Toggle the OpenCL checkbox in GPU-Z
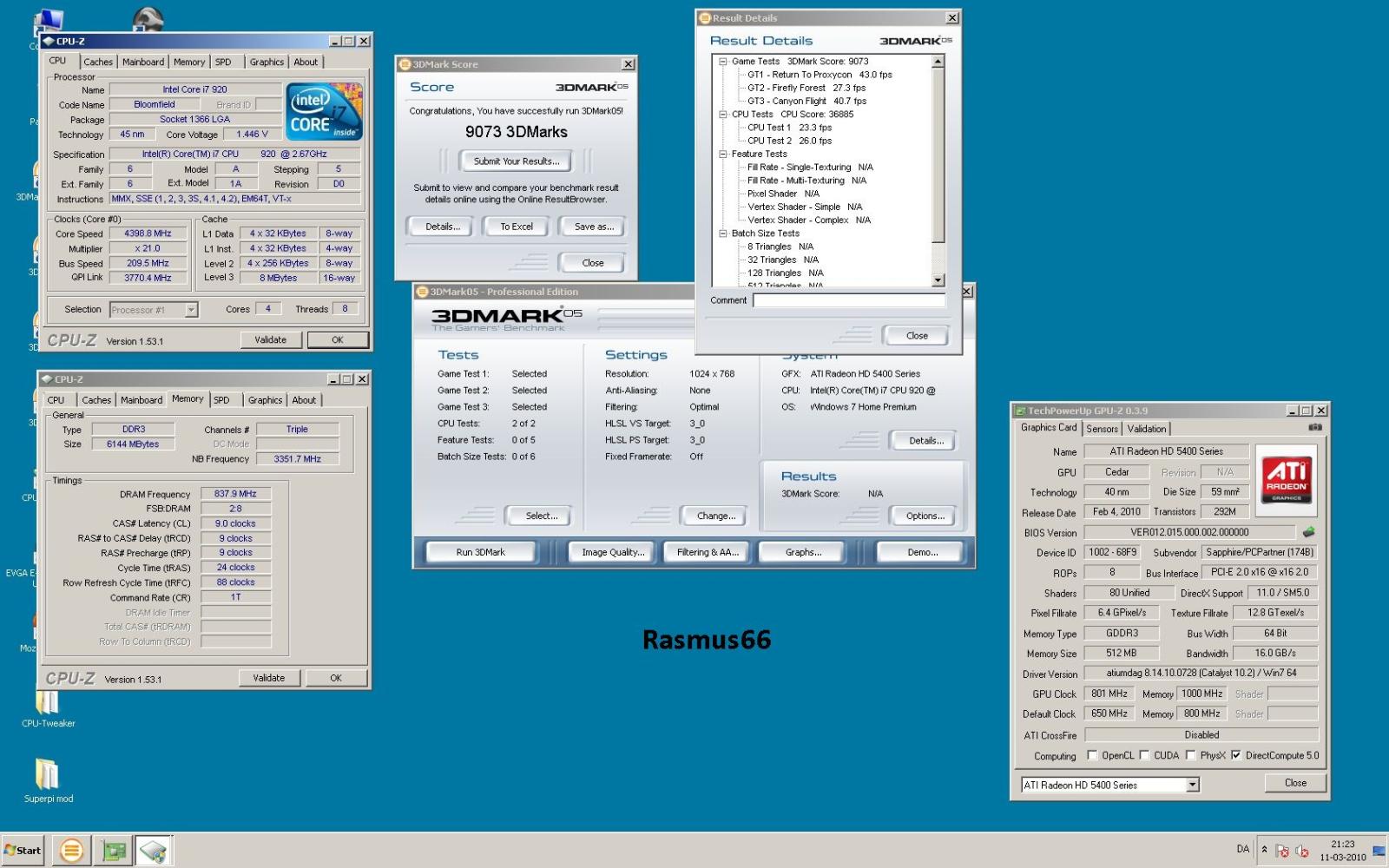Screen dimensions: 1389x868 [1092, 755]
